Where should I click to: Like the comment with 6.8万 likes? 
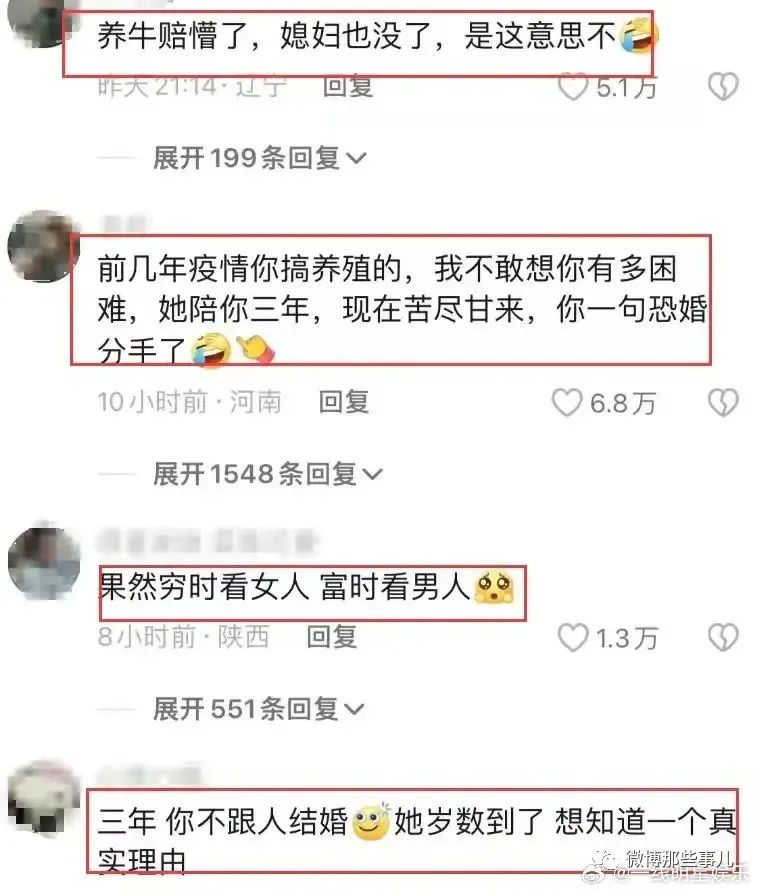coord(567,402)
